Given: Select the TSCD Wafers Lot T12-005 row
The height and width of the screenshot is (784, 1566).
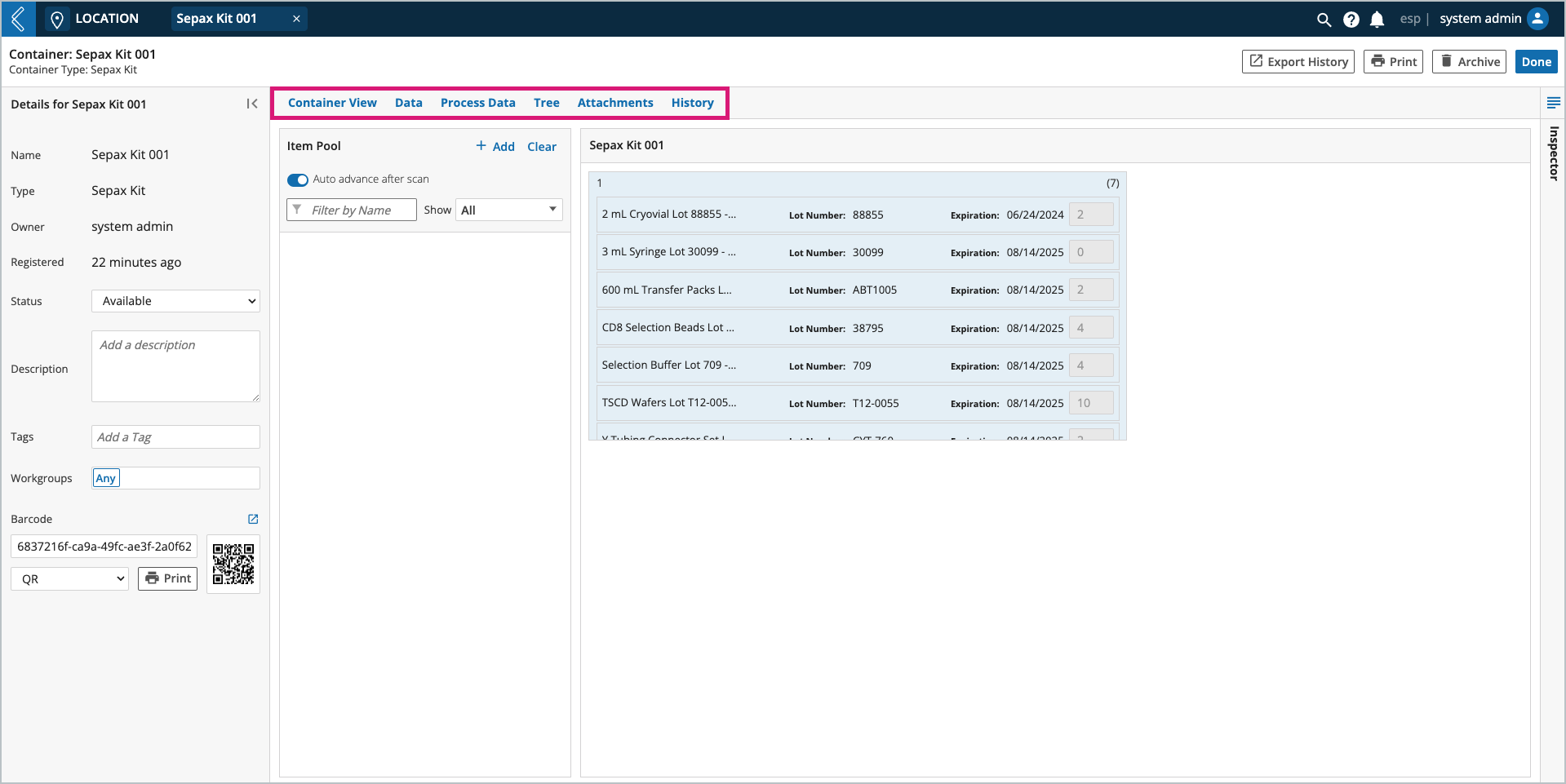Looking at the screenshot, I should point(858,403).
